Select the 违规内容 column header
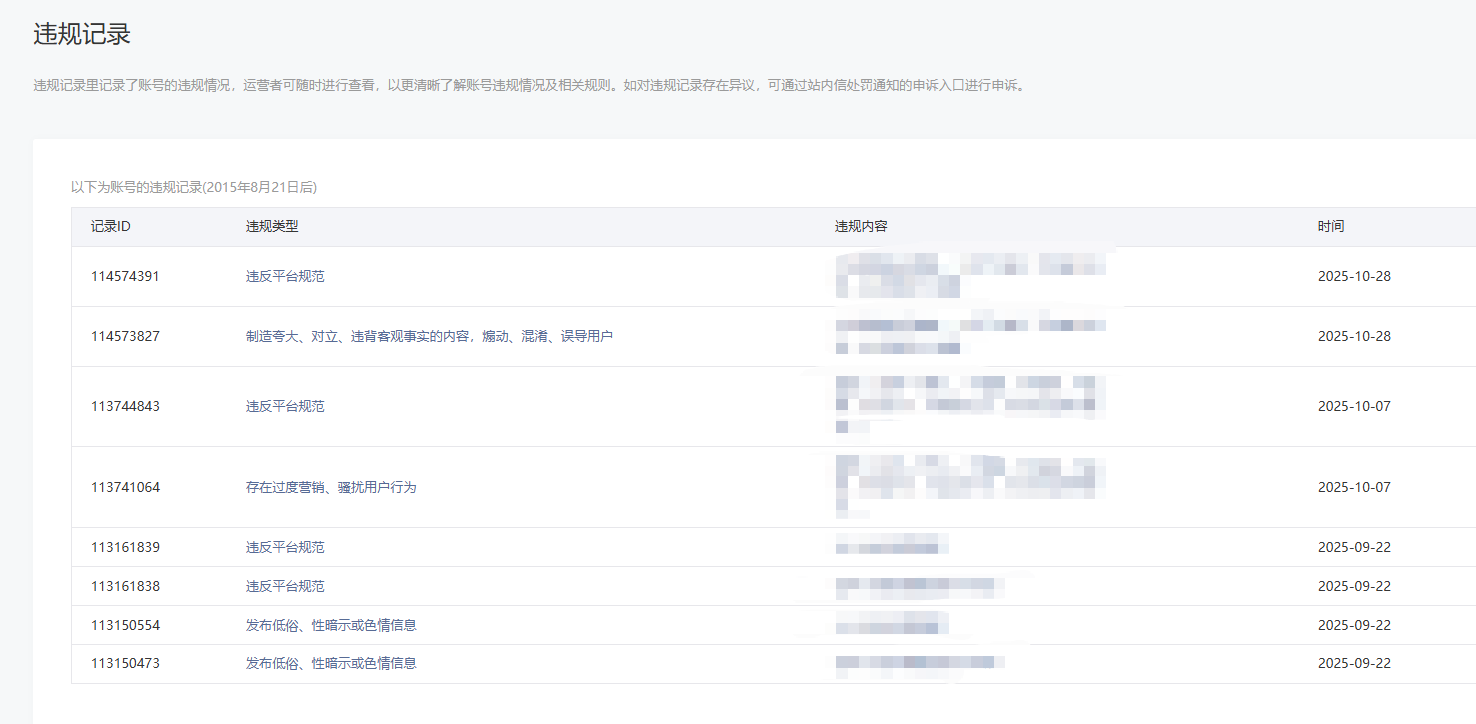 coord(861,226)
